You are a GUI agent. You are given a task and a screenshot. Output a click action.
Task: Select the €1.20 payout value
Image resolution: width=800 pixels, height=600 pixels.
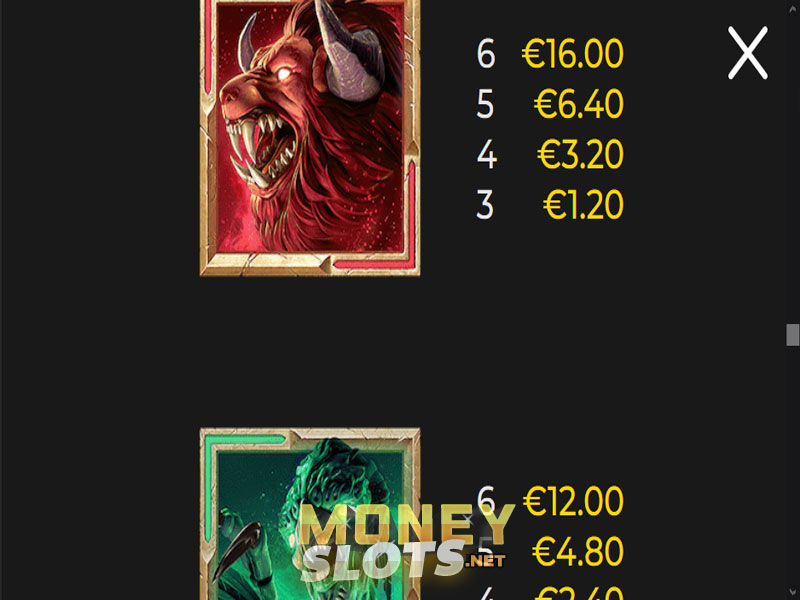tap(583, 205)
